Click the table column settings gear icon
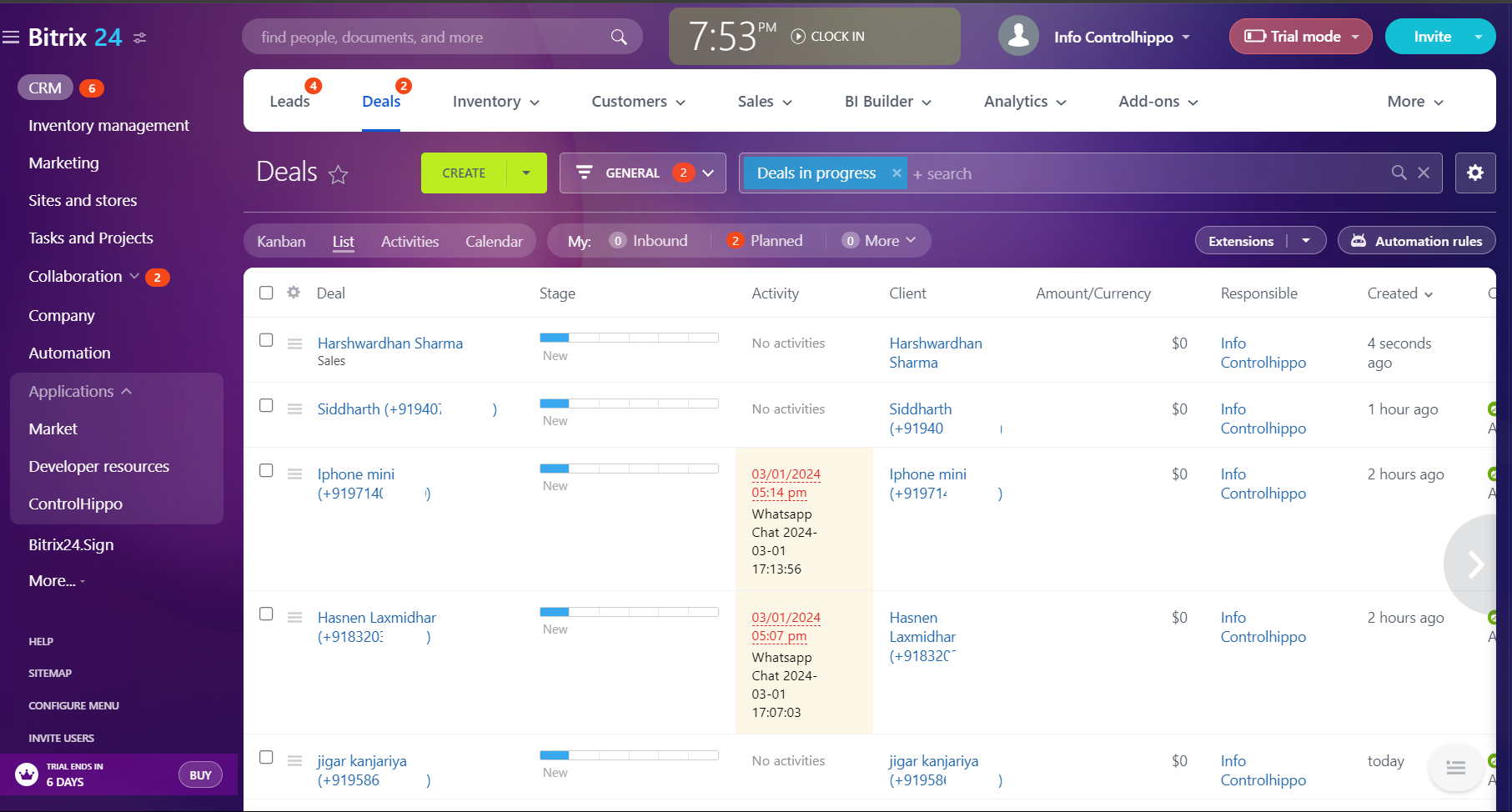This screenshot has width=1512, height=812. pyautogui.click(x=294, y=293)
